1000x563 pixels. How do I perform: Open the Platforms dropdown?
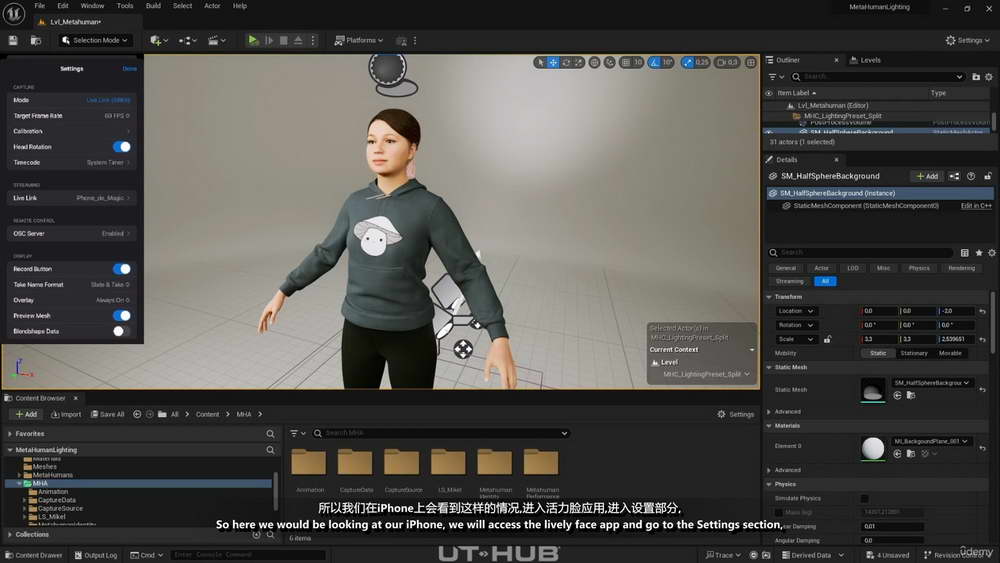[x=359, y=40]
